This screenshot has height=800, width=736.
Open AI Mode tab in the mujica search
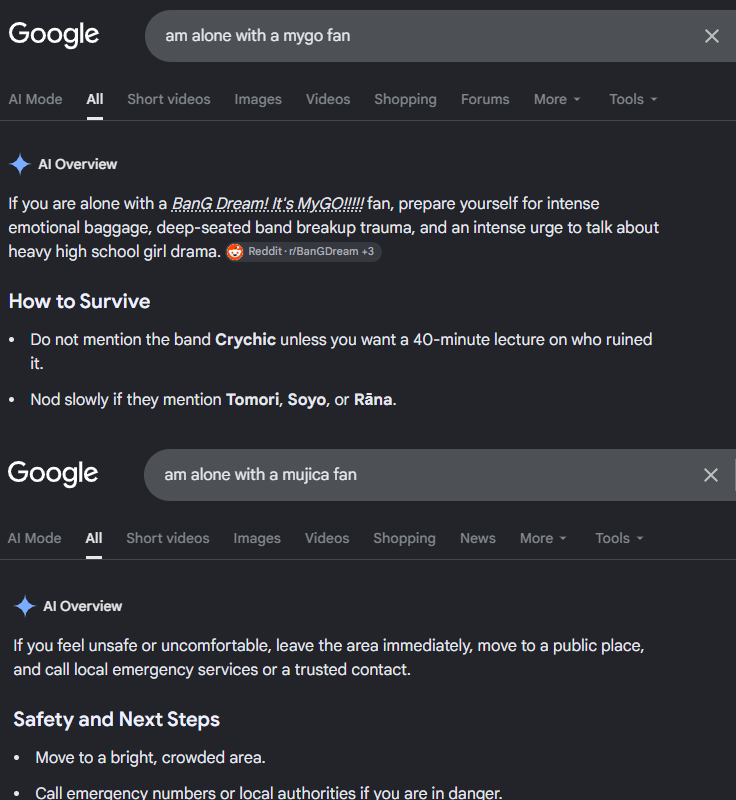click(x=34, y=538)
